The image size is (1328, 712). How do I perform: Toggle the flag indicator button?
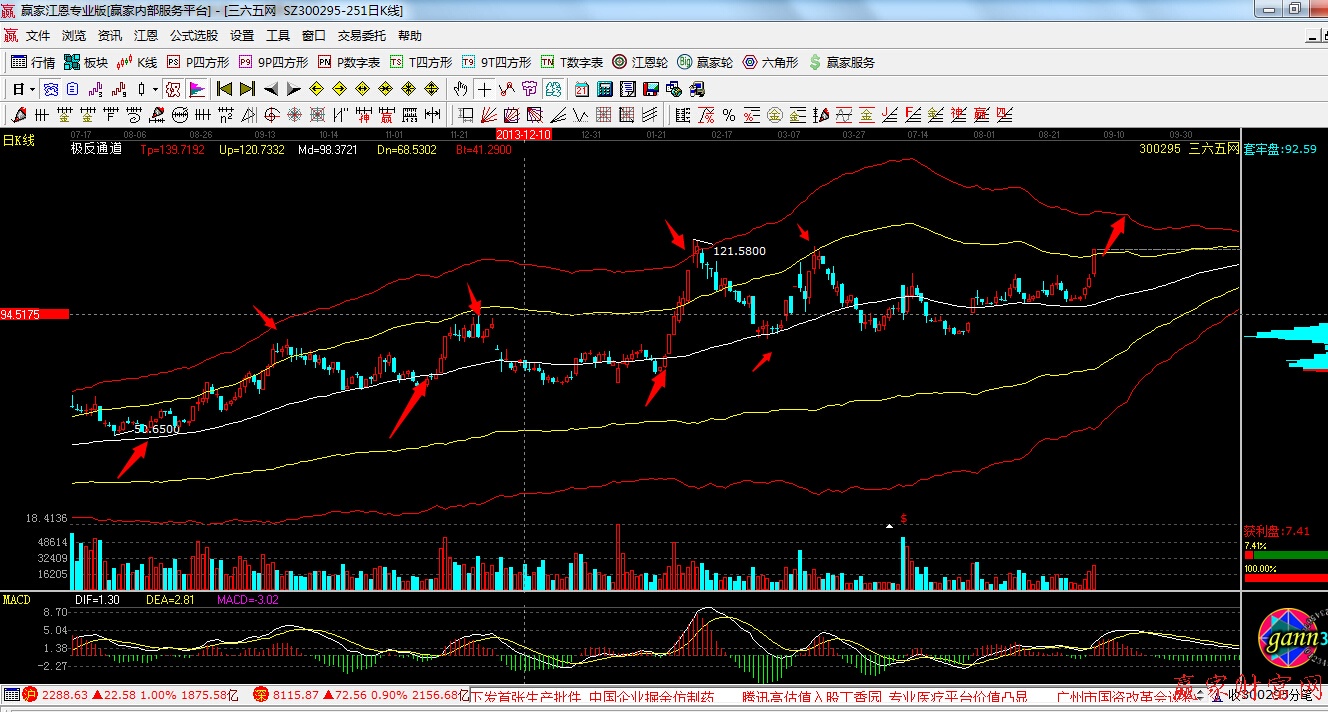click(196, 89)
